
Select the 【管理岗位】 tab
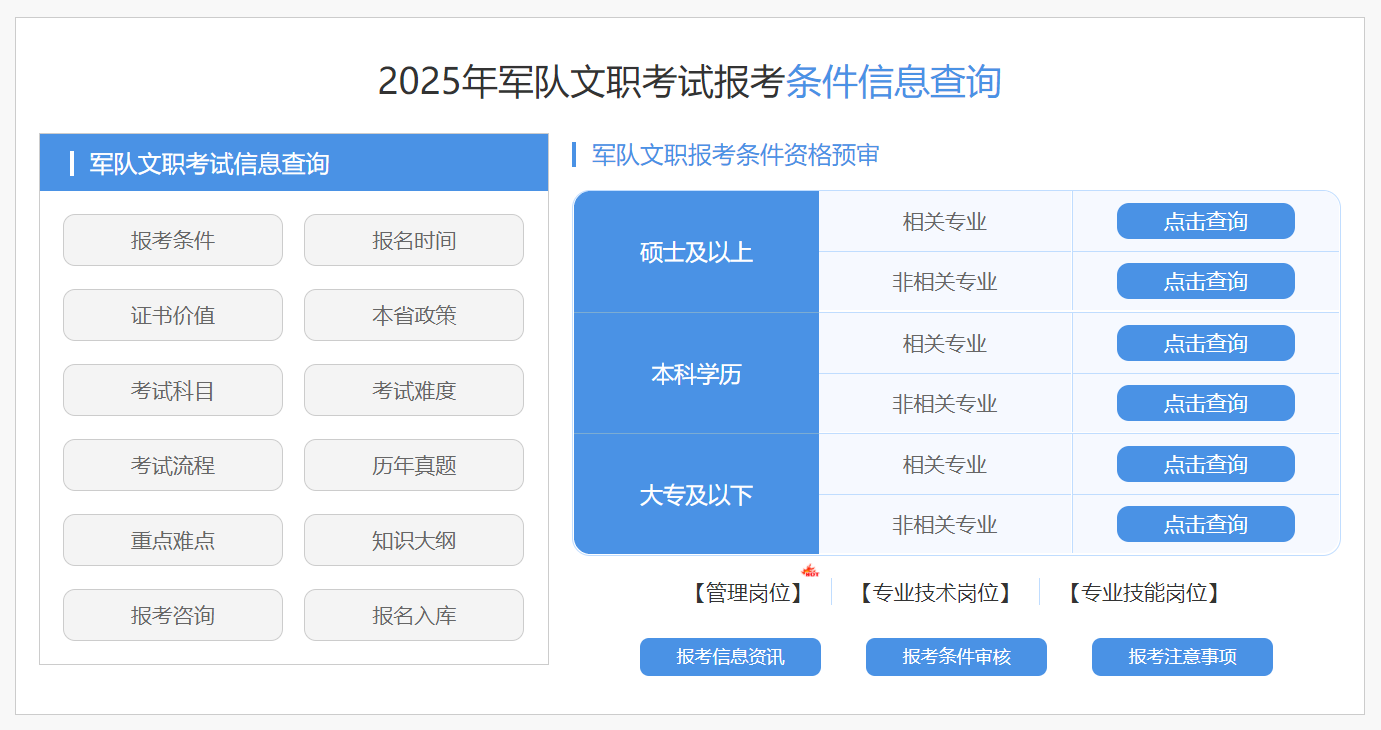click(x=748, y=593)
